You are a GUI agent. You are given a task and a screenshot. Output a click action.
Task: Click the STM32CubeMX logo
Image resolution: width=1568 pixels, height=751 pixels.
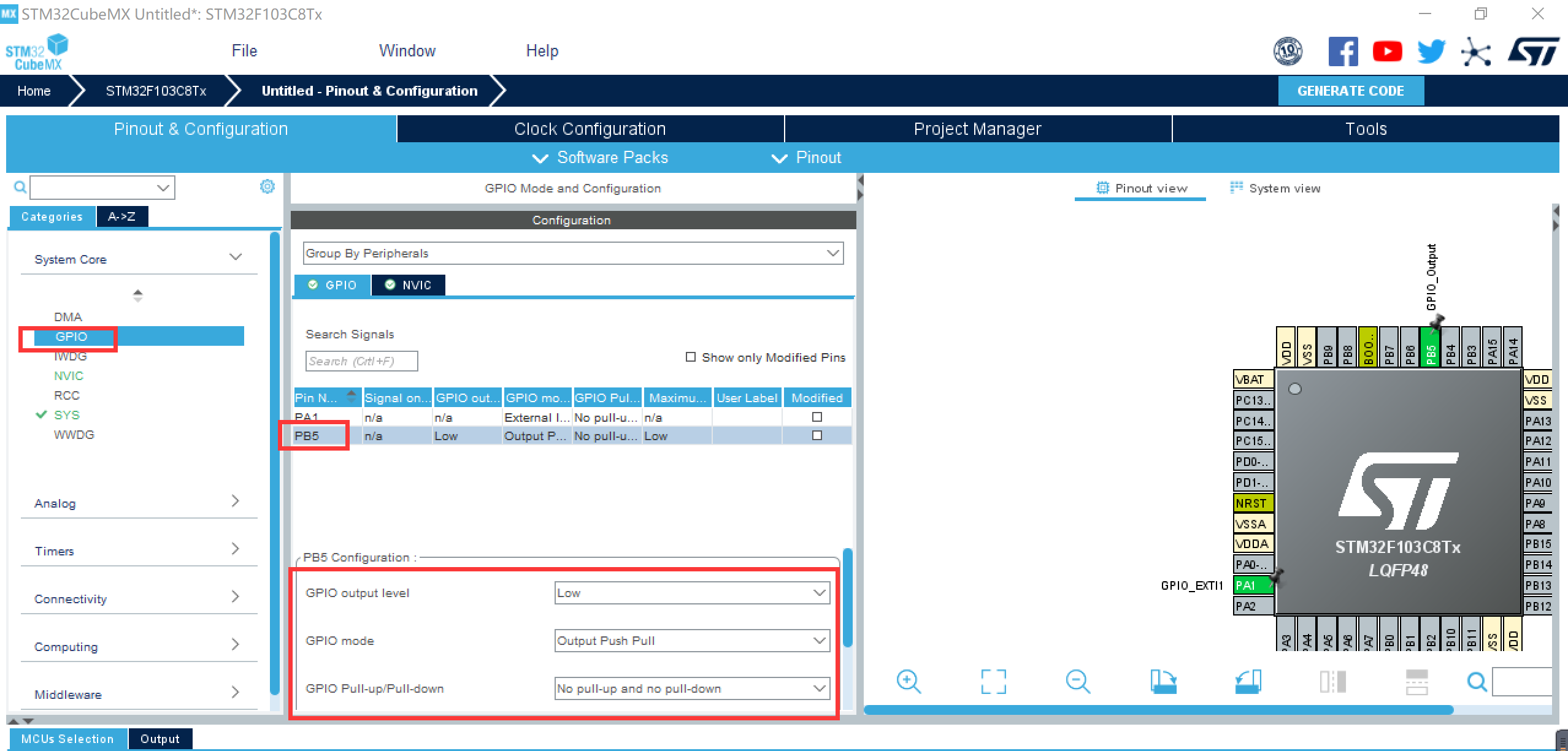click(x=37, y=53)
